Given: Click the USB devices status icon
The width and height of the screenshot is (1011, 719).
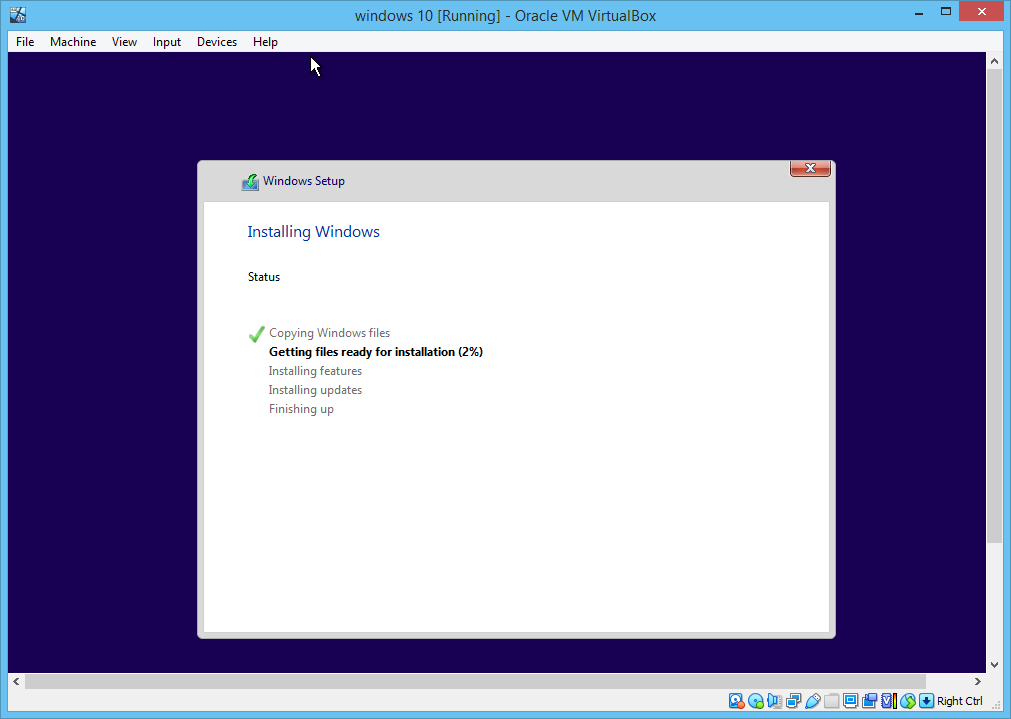Looking at the screenshot, I should 812,701.
